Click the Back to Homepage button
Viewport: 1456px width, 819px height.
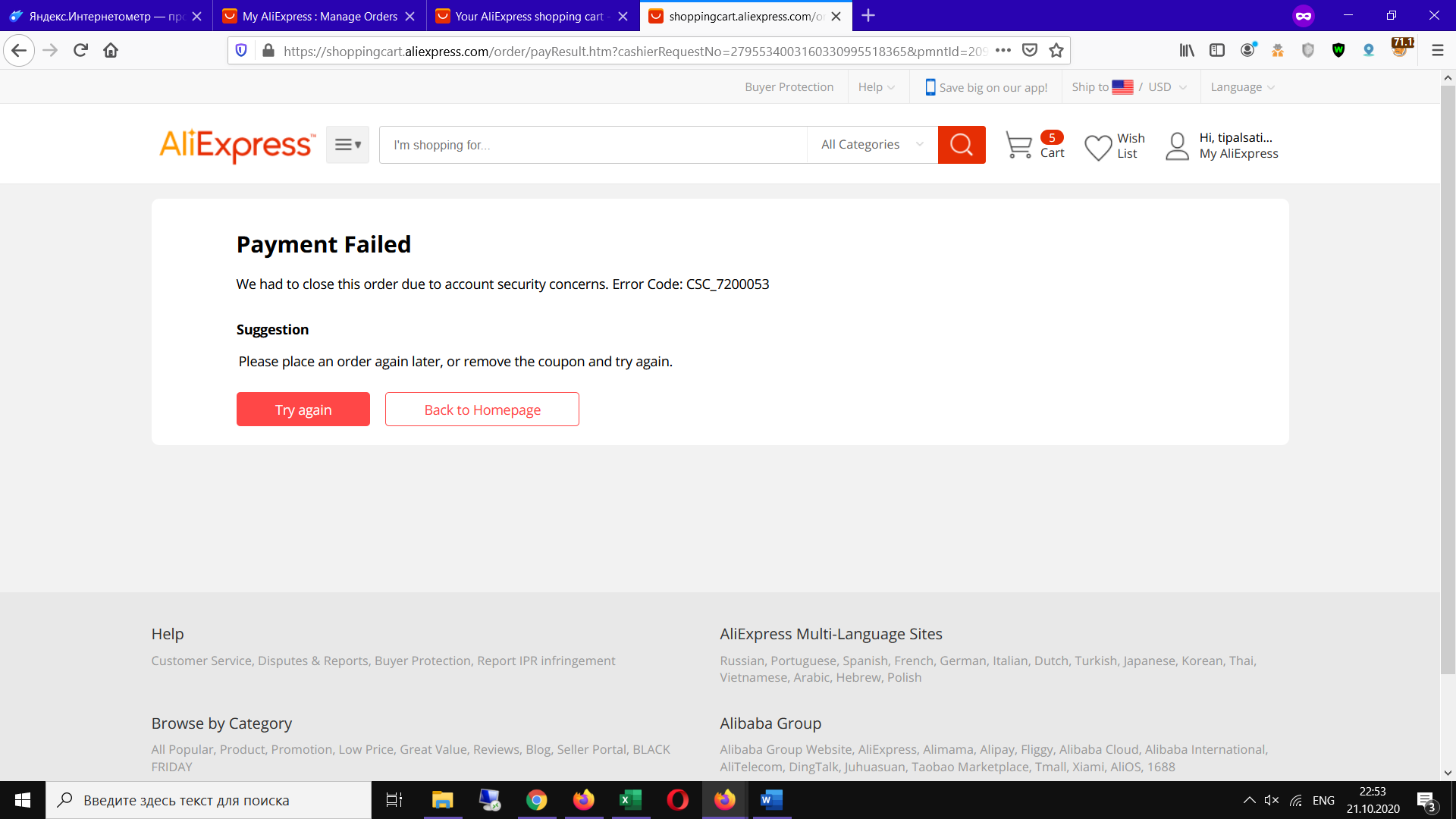pos(482,409)
